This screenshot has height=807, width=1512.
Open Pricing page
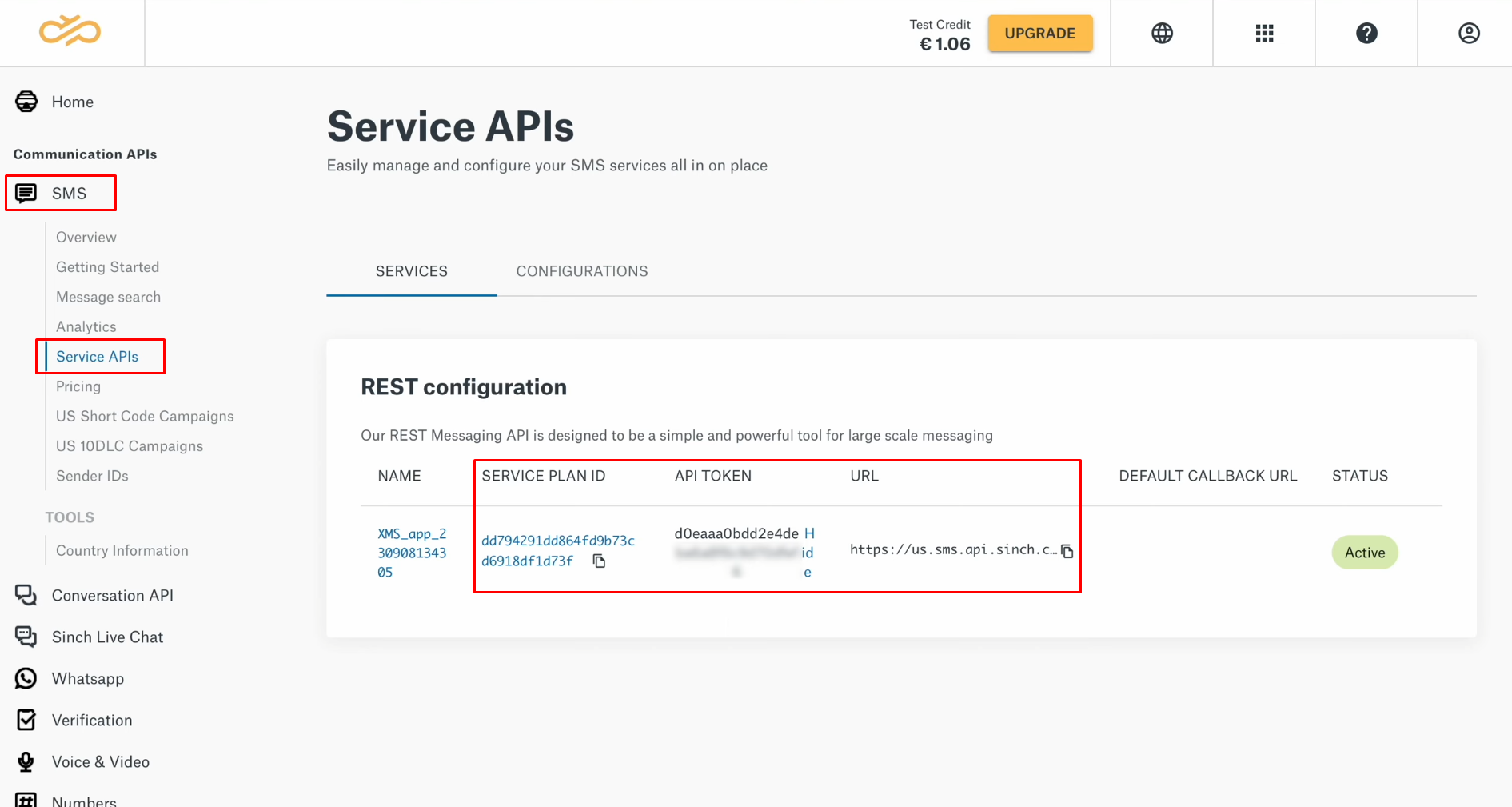coord(78,386)
